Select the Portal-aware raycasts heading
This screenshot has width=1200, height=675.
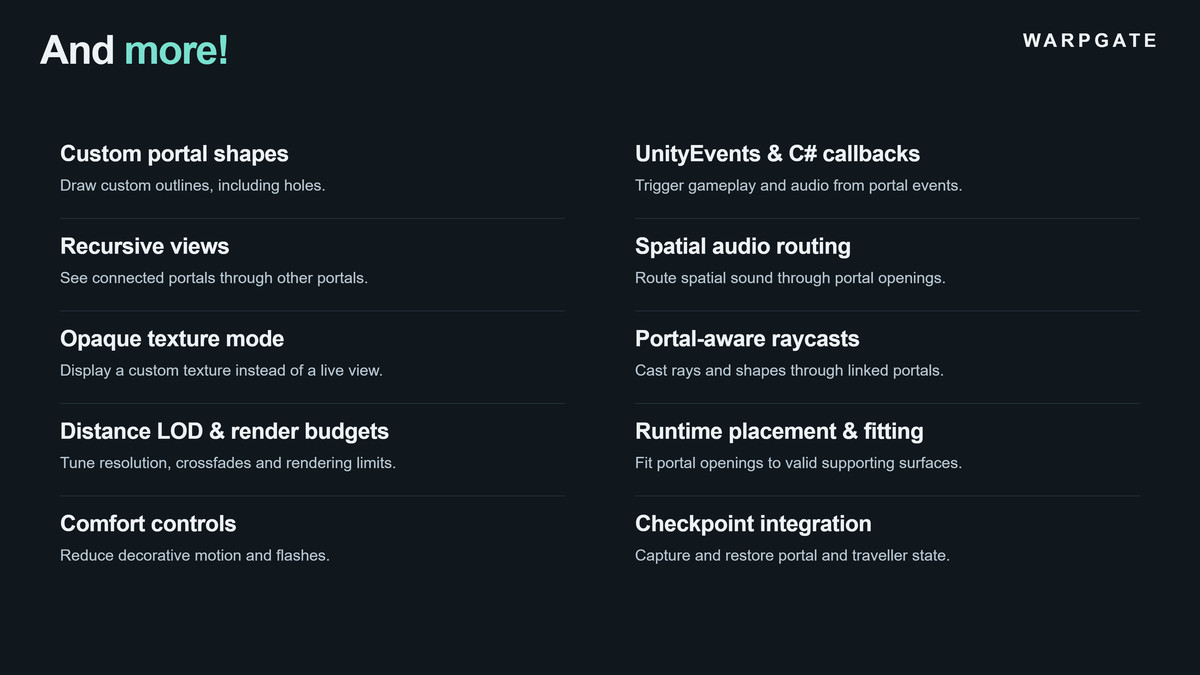pyautogui.click(x=747, y=339)
